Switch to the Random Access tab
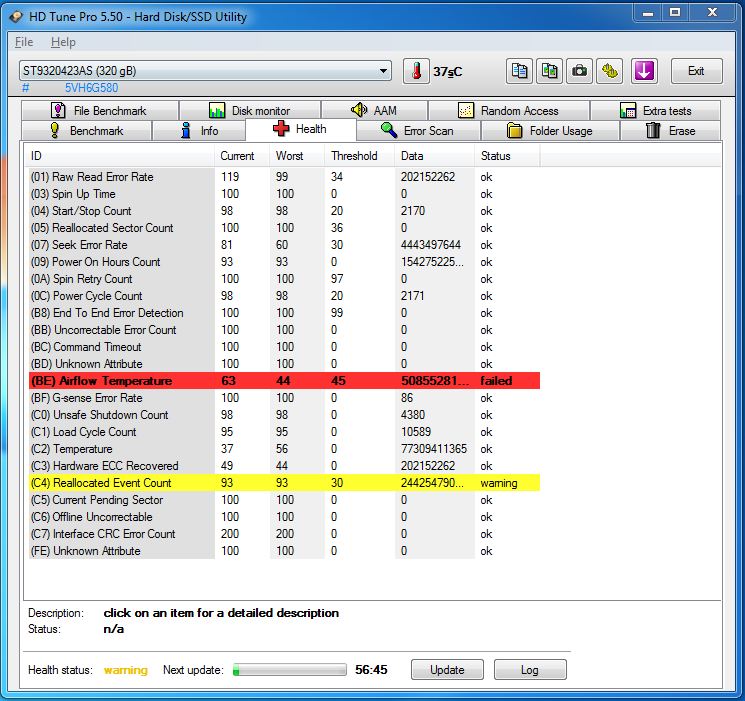Screen dimensions: 745x701 point(508,111)
